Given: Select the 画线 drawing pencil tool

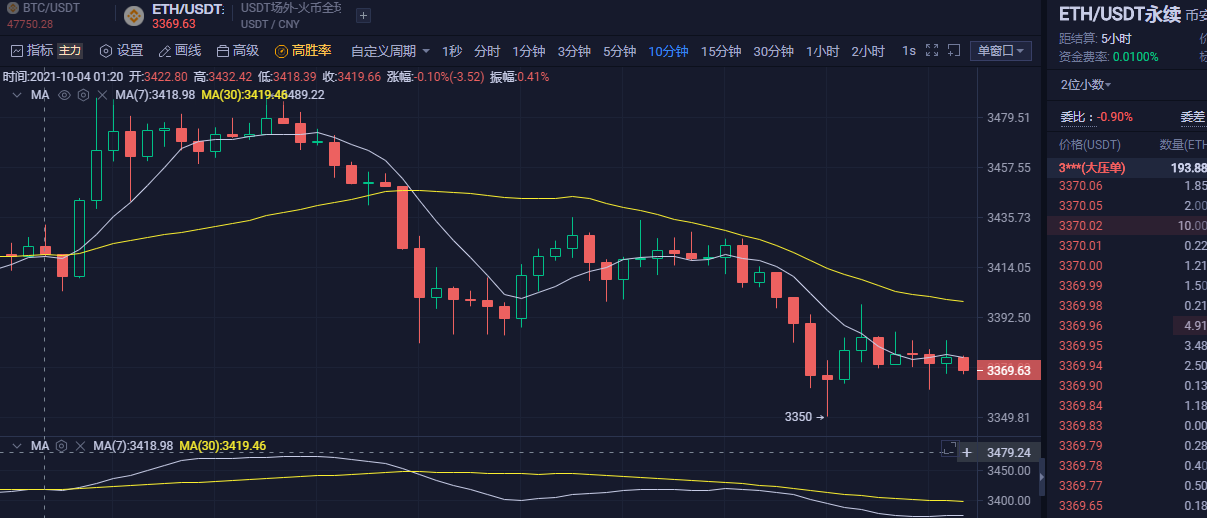Looking at the screenshot, I should click(165, 51).
